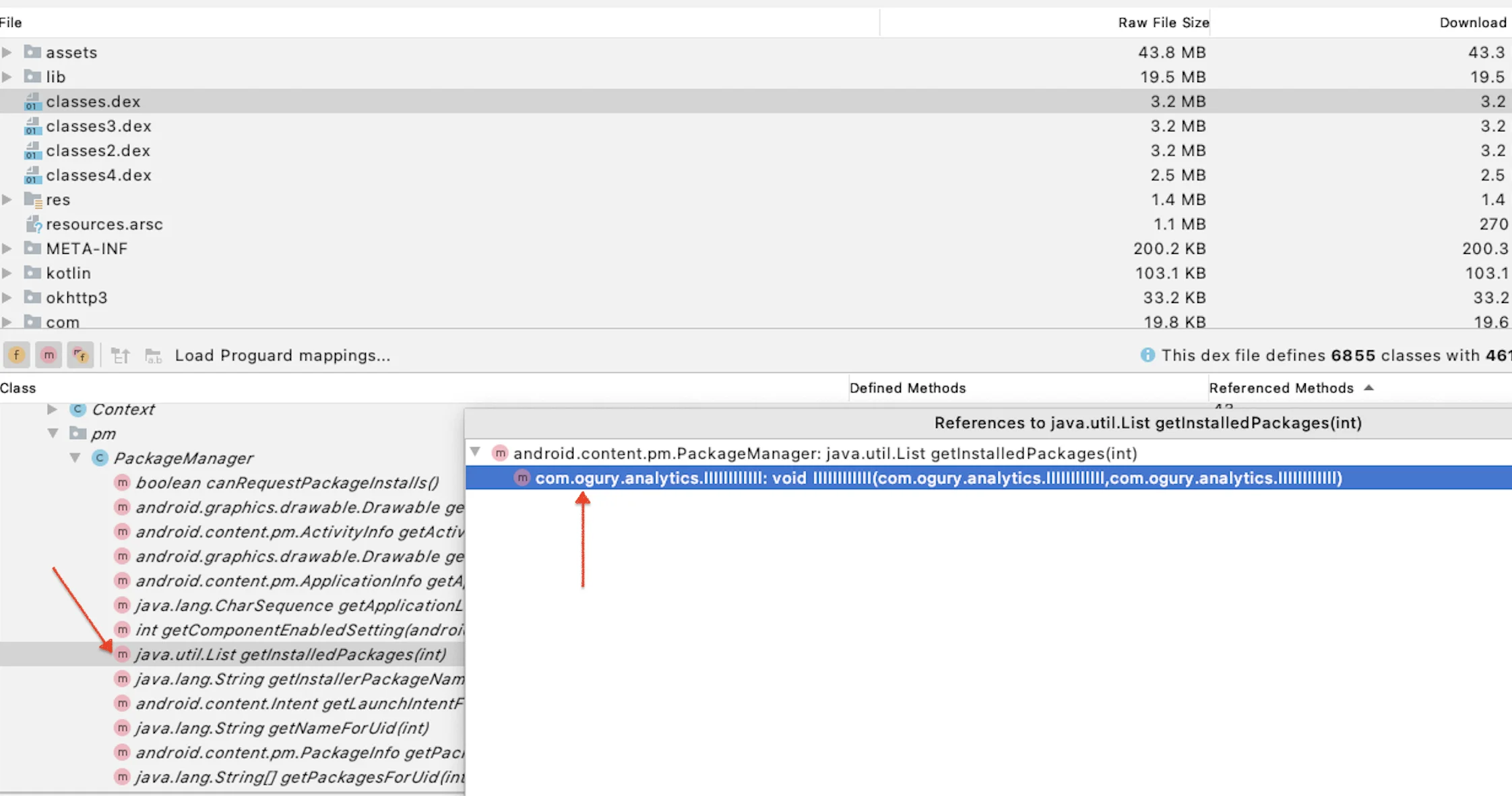Toggle show all referenced methods or fields

point(80,355)
